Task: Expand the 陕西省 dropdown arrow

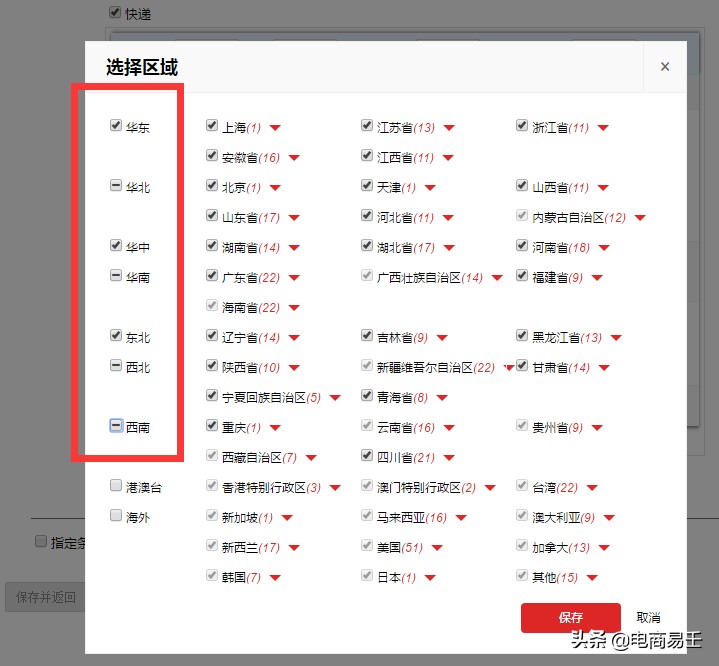Action: (294, 368)
